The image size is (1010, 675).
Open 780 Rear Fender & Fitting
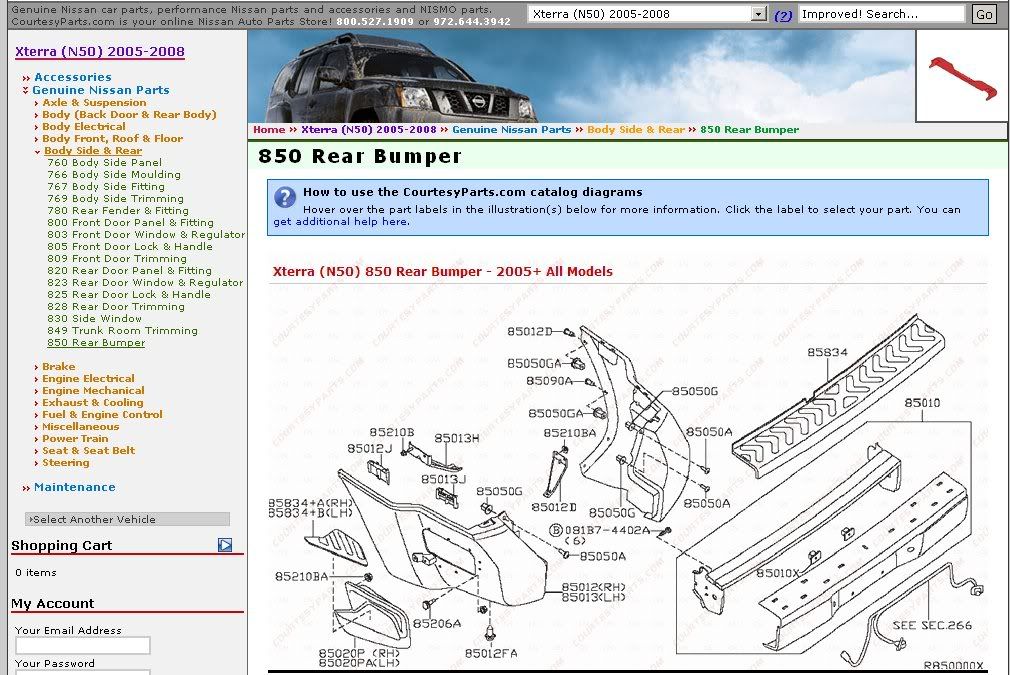tap(118, 211)
